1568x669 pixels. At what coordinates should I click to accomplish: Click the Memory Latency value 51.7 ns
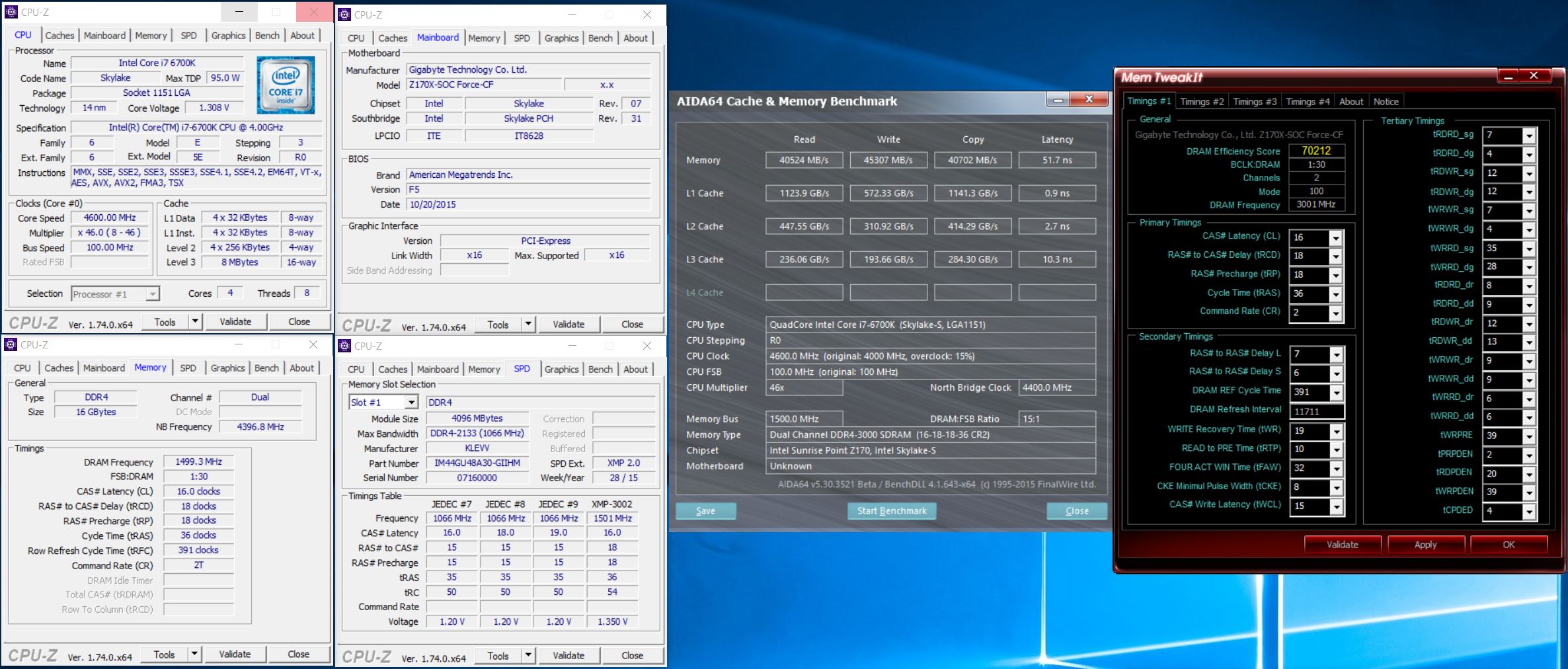(1057, 160)
